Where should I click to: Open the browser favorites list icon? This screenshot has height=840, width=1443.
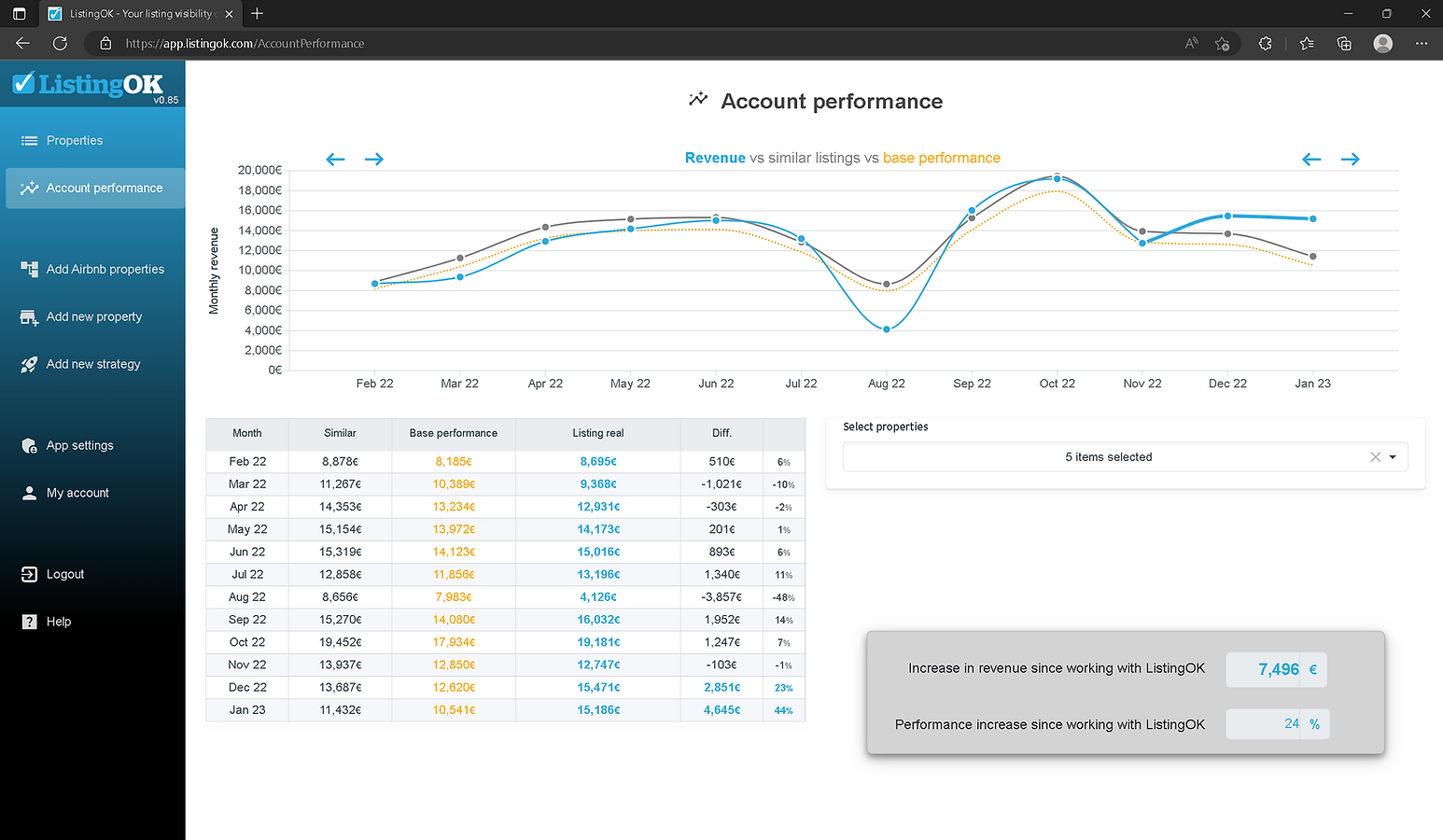[x=1307, y=44]
